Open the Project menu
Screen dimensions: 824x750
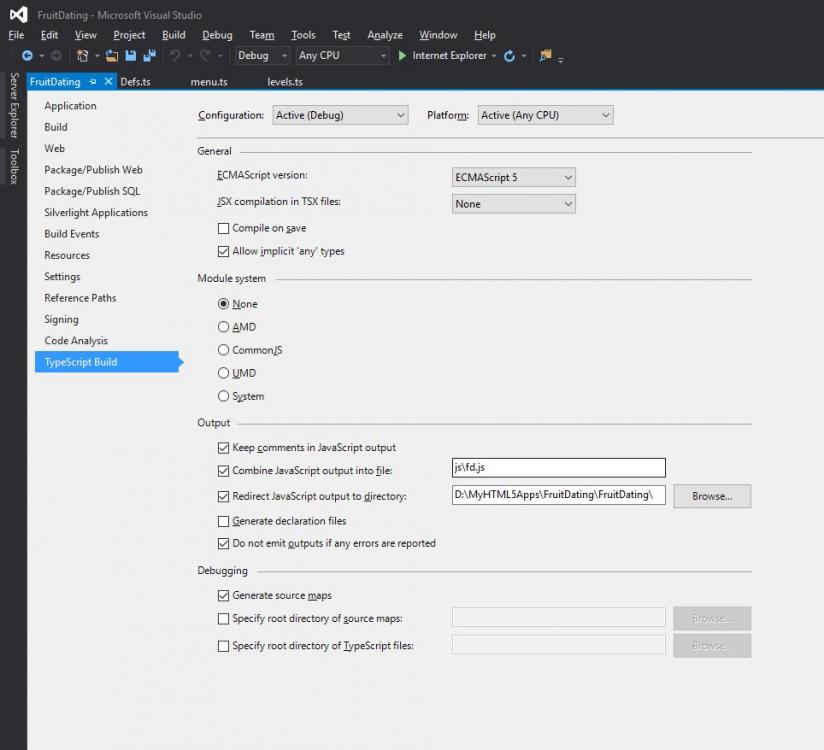[129, 35]
